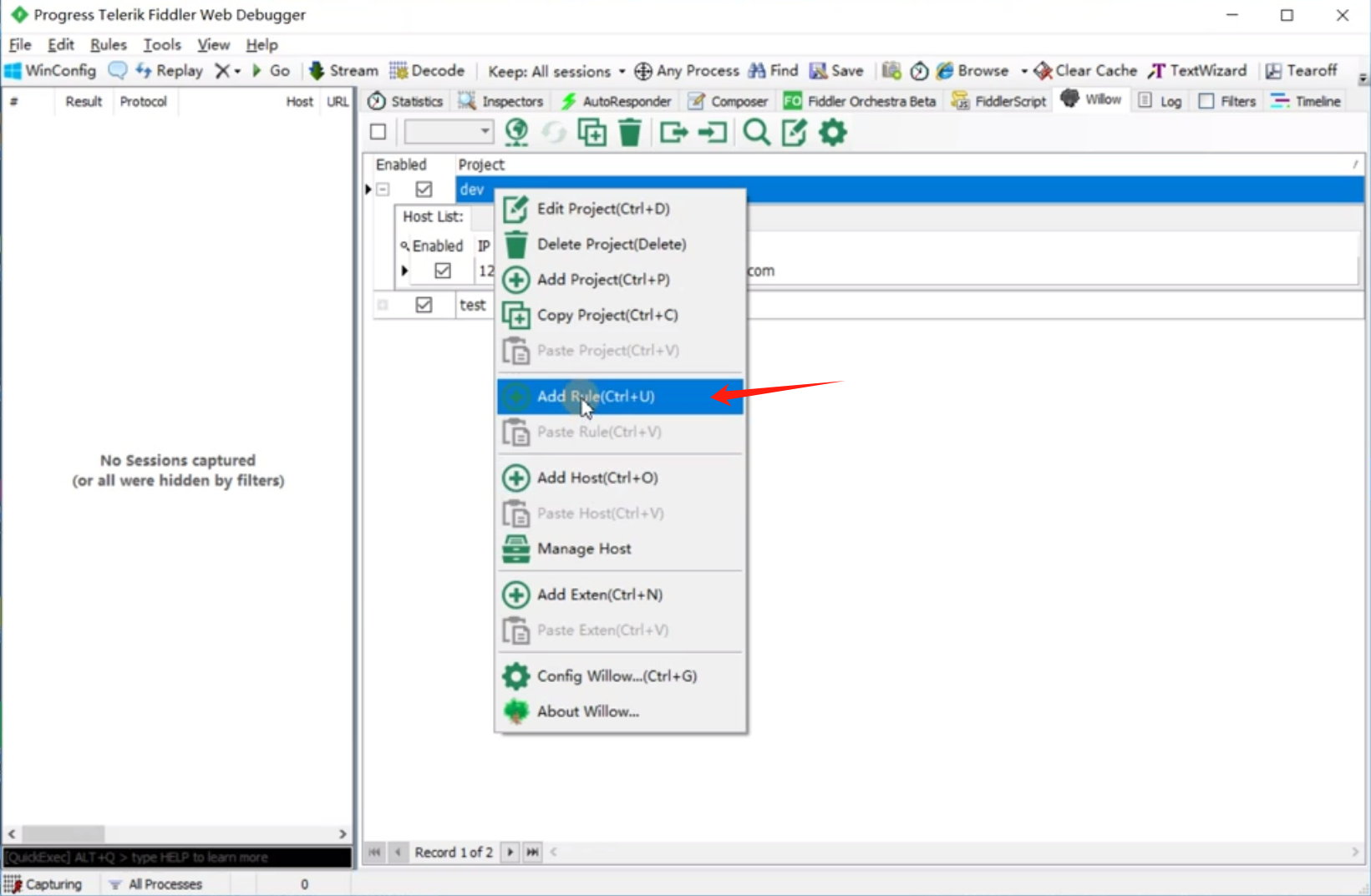This screenshot has width=1371, height=896.
Task: Click the Clear Cache toolbar button
Action: tap(1084, 71)
